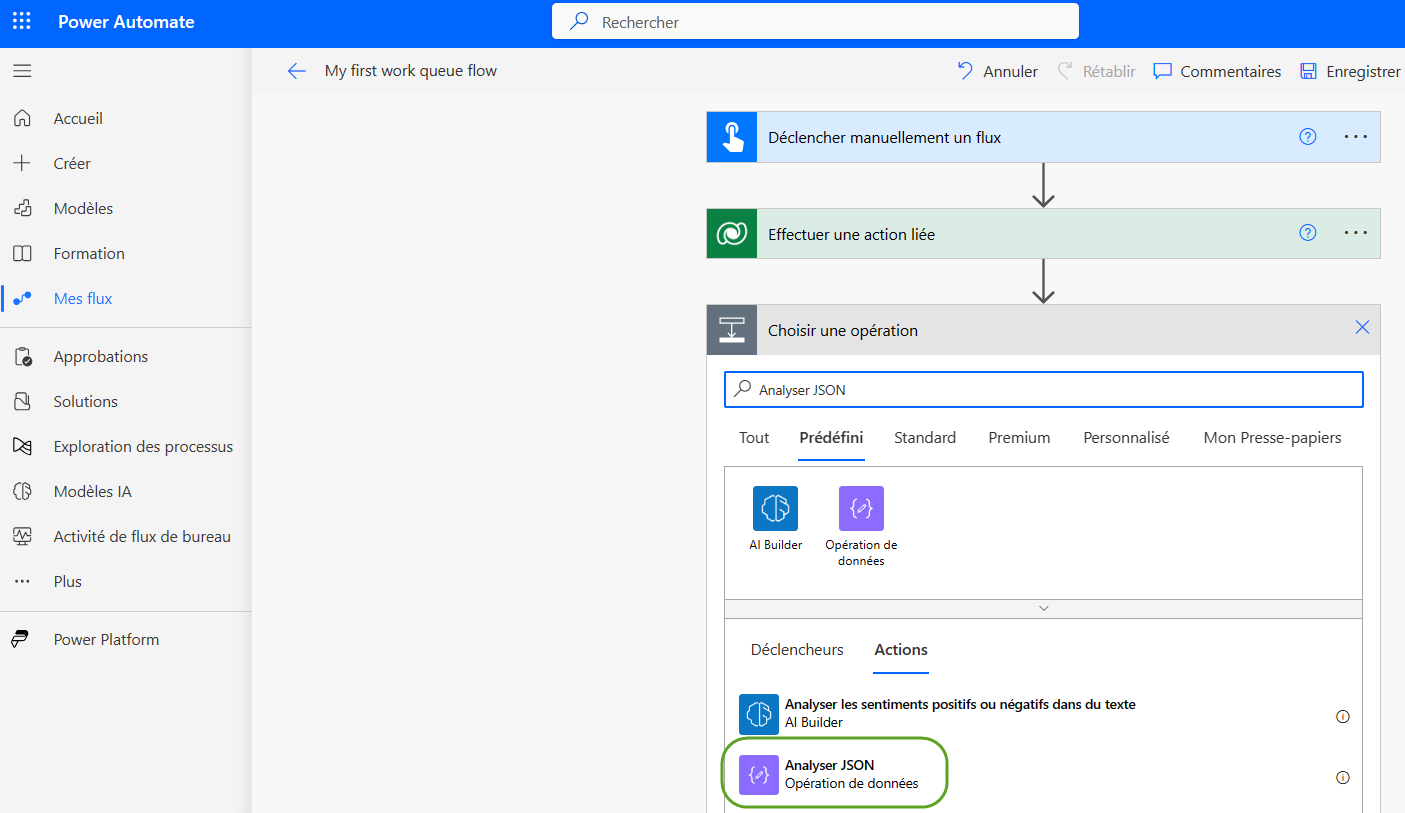
Task: Open the Actions tab
Action: click(x=901, y=650)
